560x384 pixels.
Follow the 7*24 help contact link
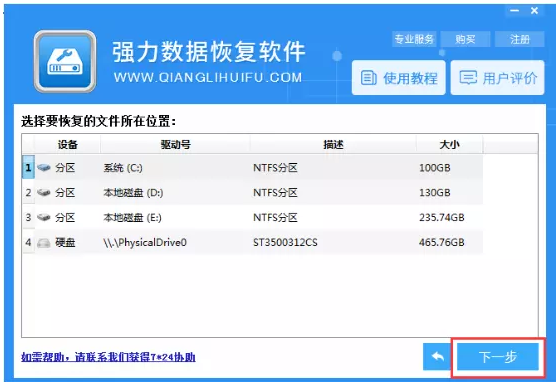click(108, 357)
